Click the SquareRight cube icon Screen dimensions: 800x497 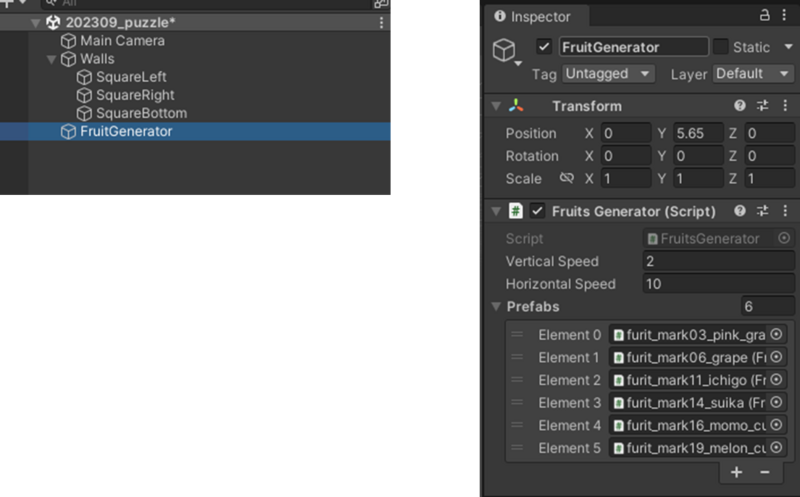tap(84, 95)
